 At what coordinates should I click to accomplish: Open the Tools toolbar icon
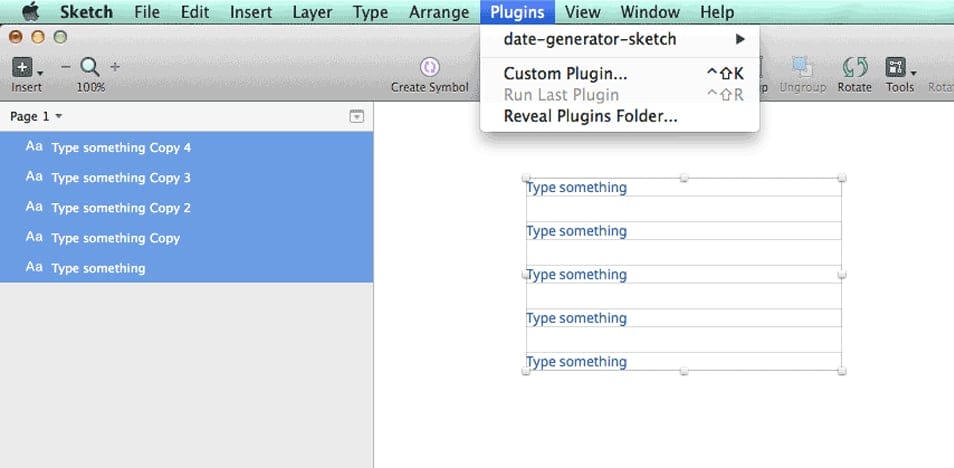(x=897, y=68)
